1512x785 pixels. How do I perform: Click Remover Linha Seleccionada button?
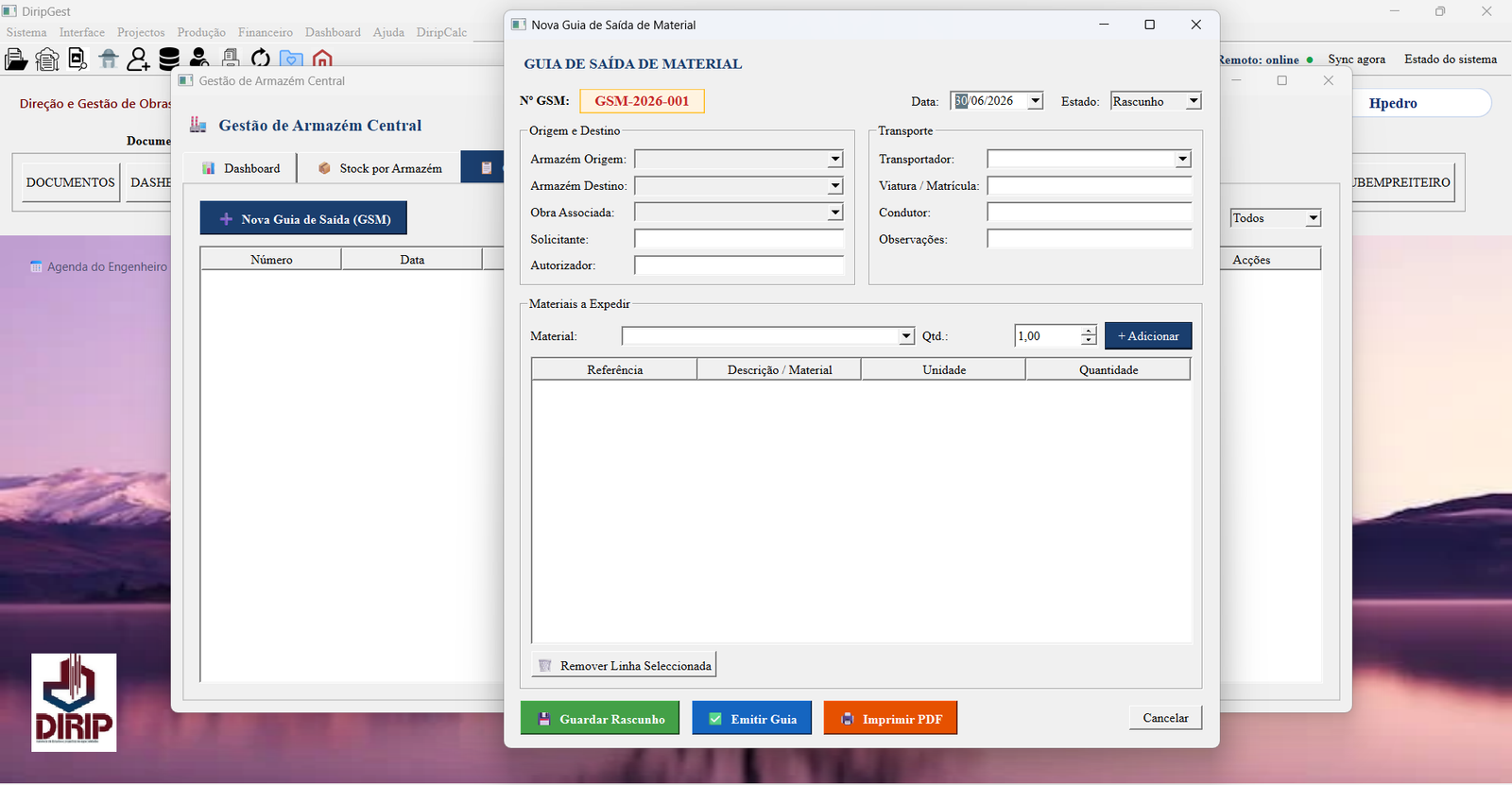click(624, 665)
